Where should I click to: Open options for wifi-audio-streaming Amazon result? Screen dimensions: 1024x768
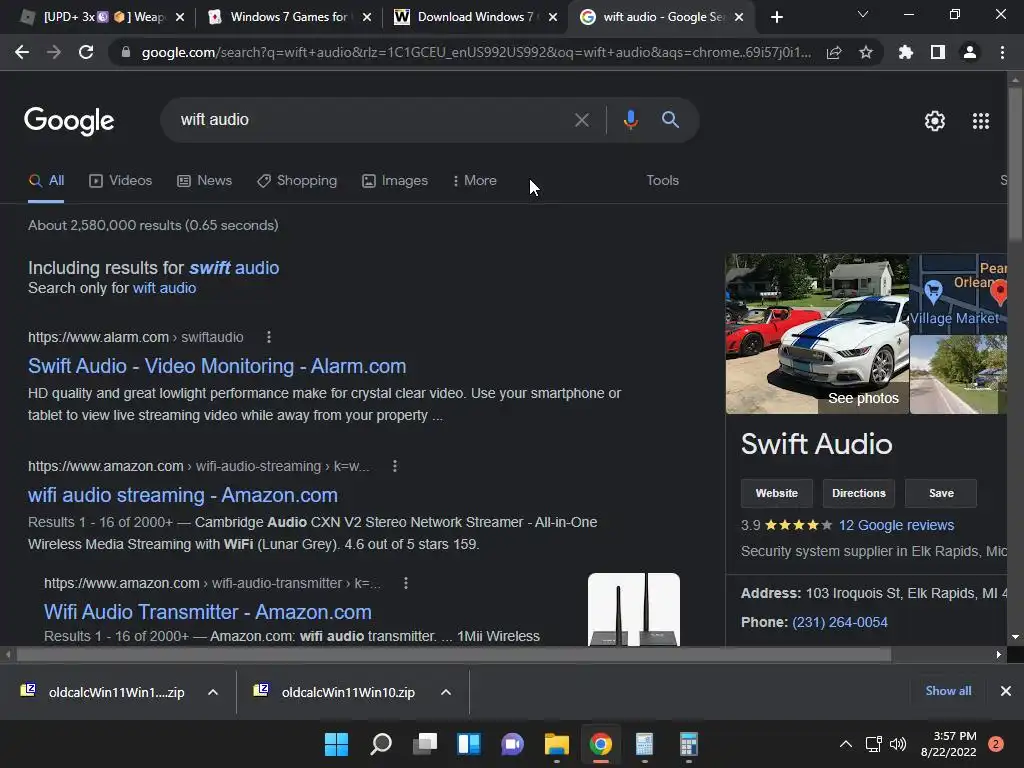394,466
